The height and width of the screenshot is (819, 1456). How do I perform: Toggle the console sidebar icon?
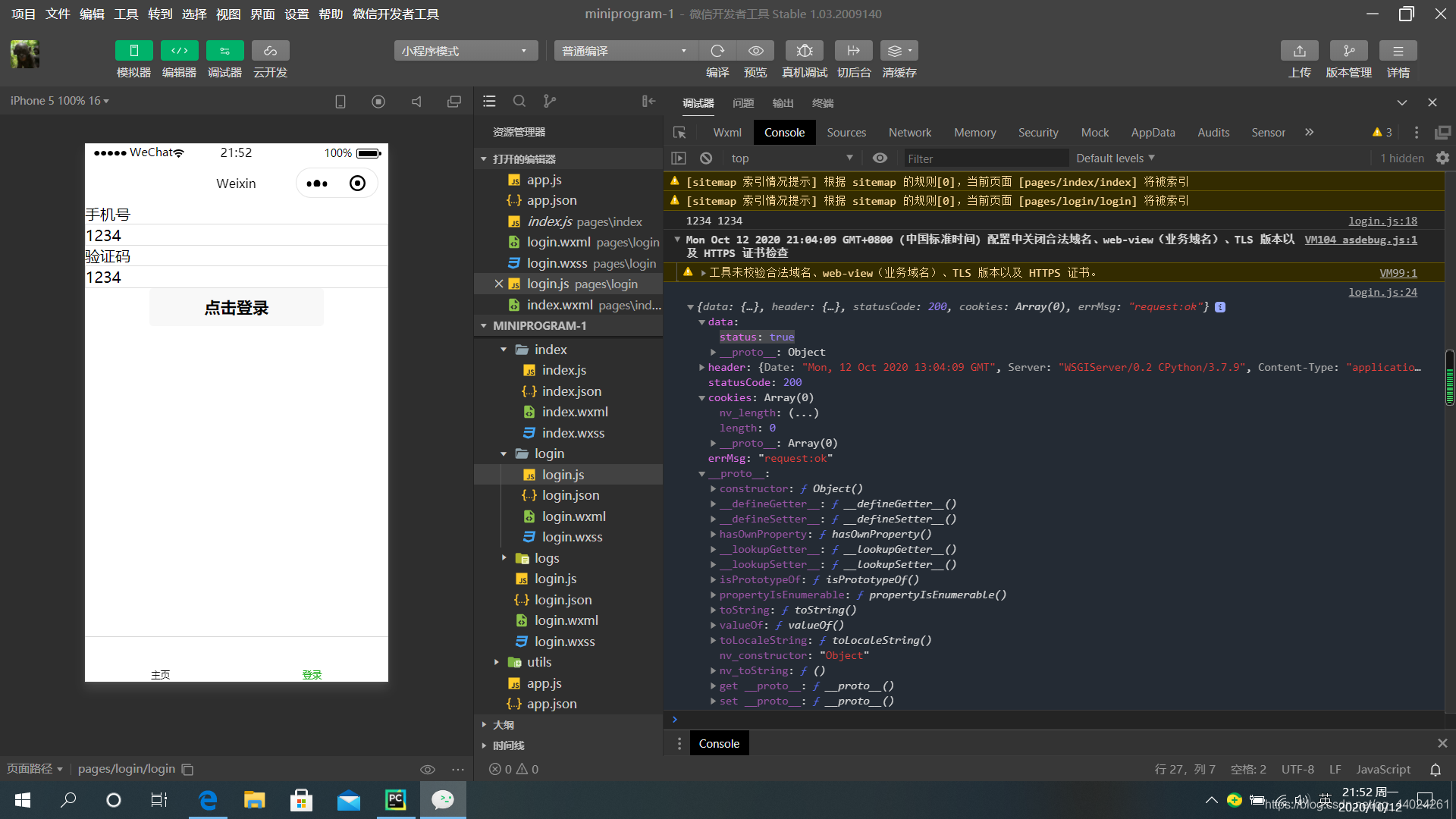coord(679,158)
